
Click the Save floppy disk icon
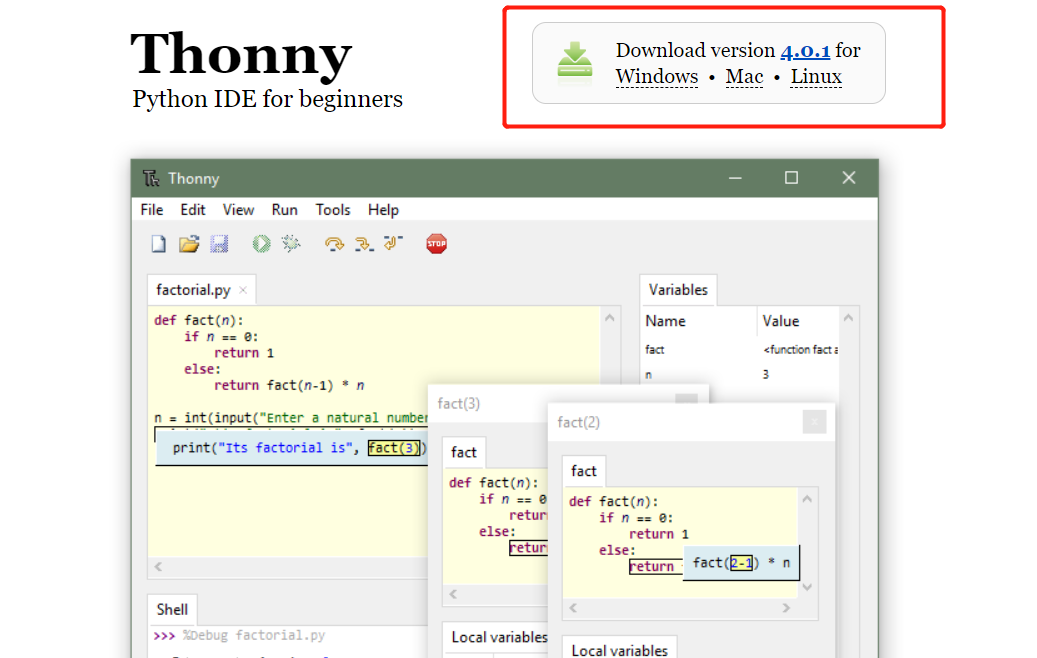pos(219,244)
